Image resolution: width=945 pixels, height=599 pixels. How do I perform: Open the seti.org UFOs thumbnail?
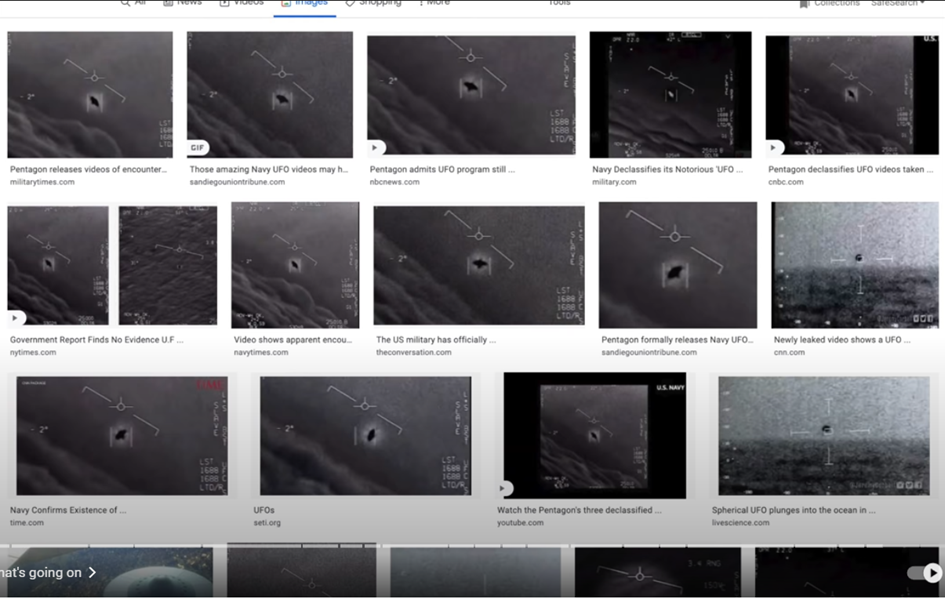coord(365,436)
